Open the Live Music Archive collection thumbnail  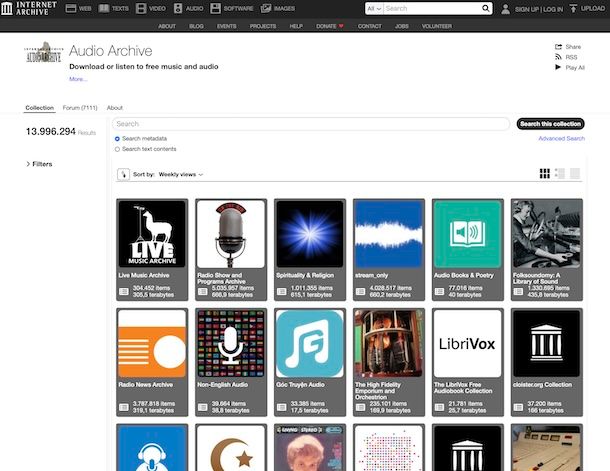coord(152,234)
